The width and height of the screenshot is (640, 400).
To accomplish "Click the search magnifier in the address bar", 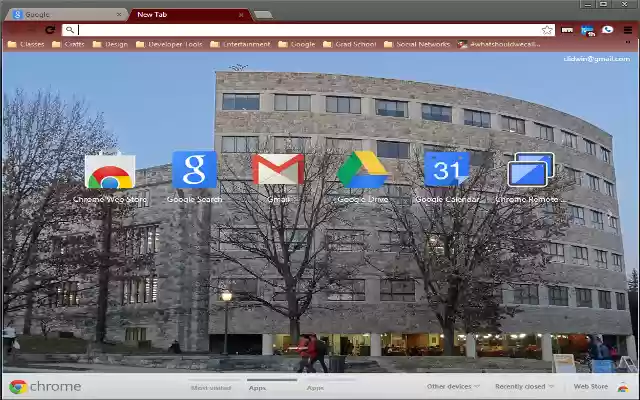I will (x=70, y=30).
